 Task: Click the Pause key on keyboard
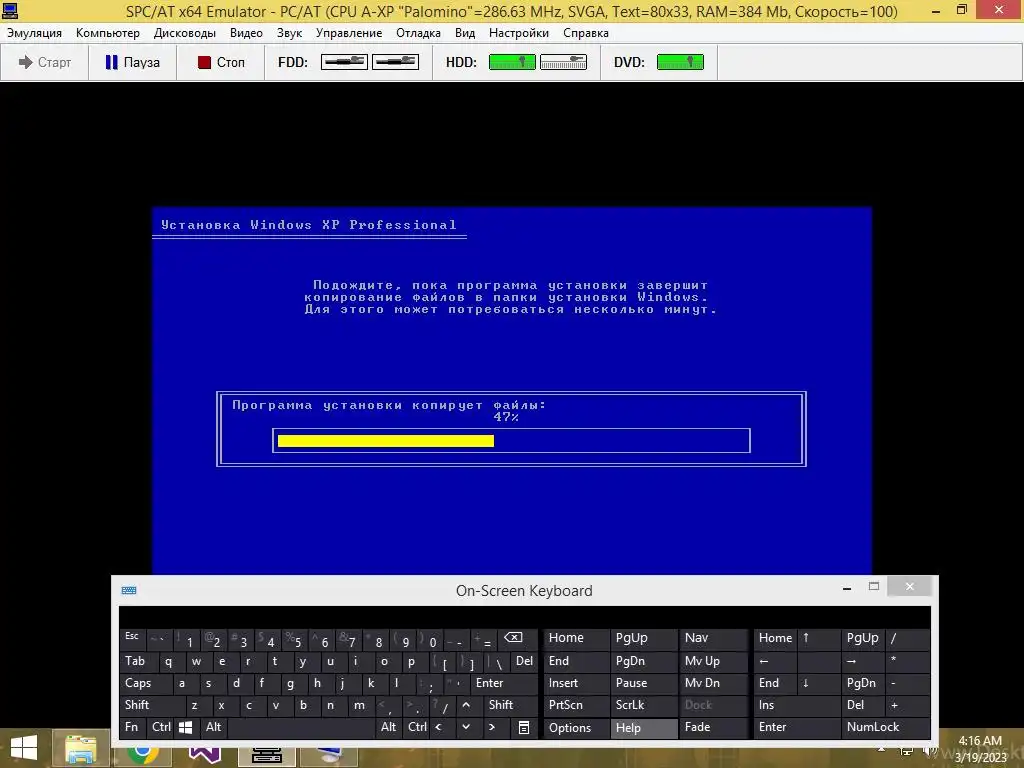pyautogui.click(x=643, y=683)
